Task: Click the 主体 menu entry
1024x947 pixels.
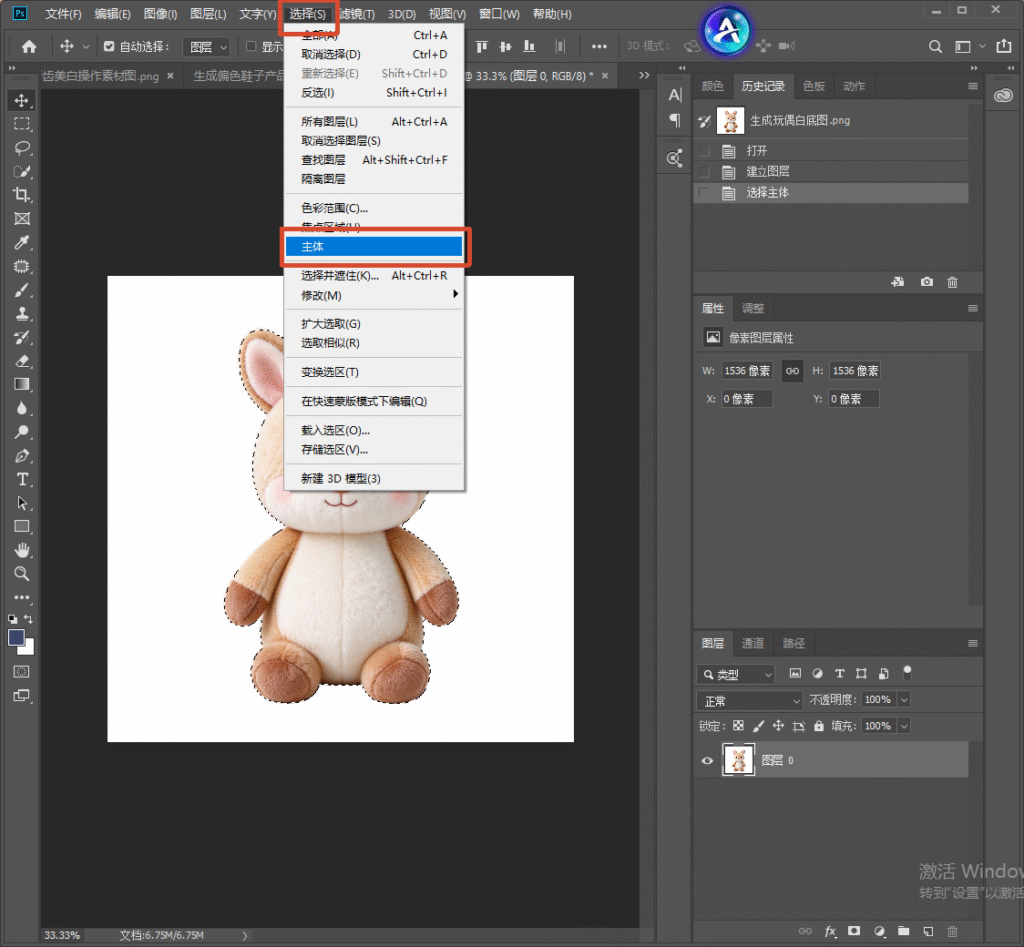Action: (x=374, y=246)
